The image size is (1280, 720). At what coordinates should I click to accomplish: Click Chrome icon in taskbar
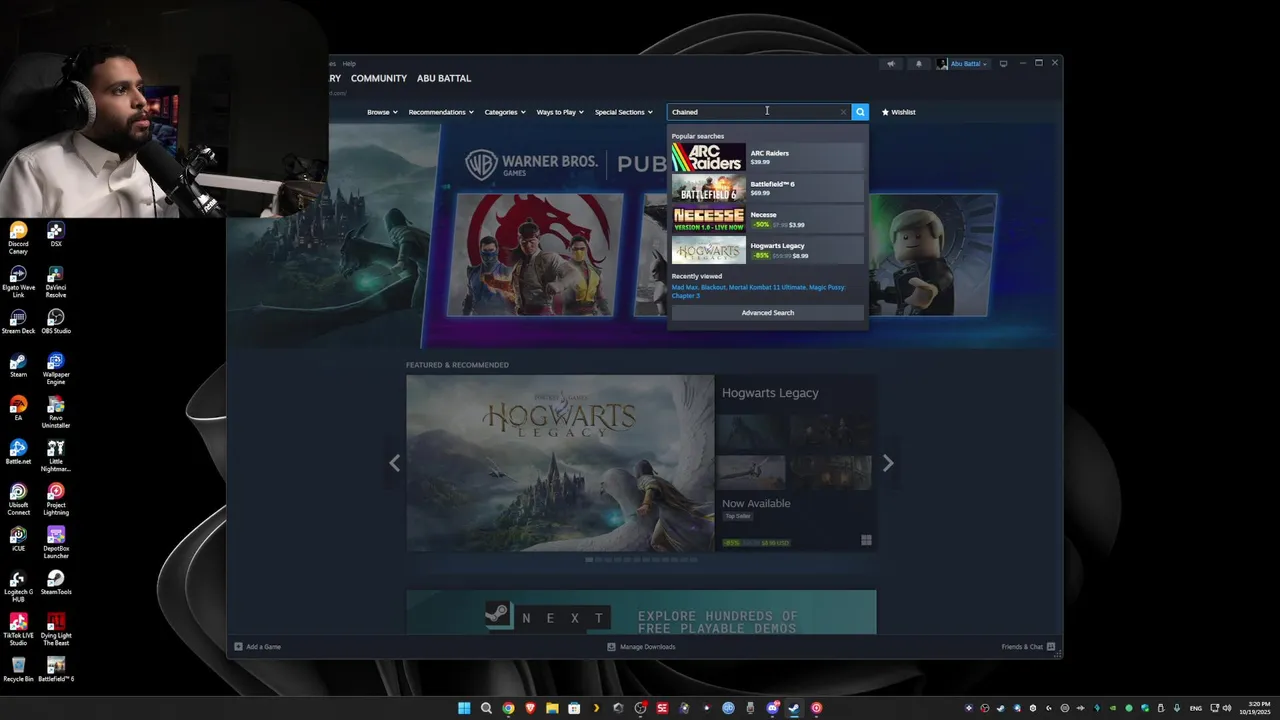[x=508, y=708]
